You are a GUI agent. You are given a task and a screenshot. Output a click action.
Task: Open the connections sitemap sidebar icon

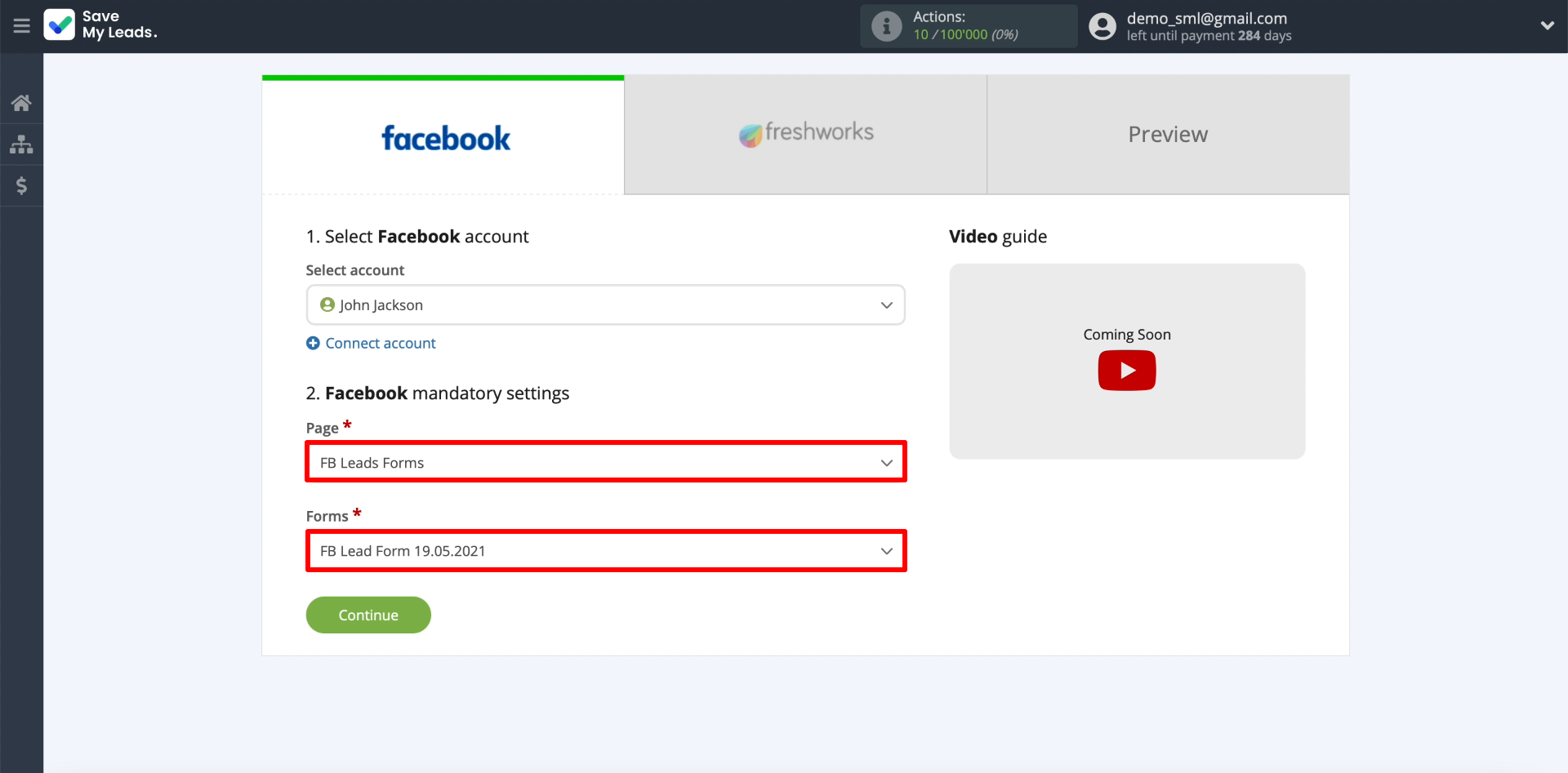tap(21, 144)
